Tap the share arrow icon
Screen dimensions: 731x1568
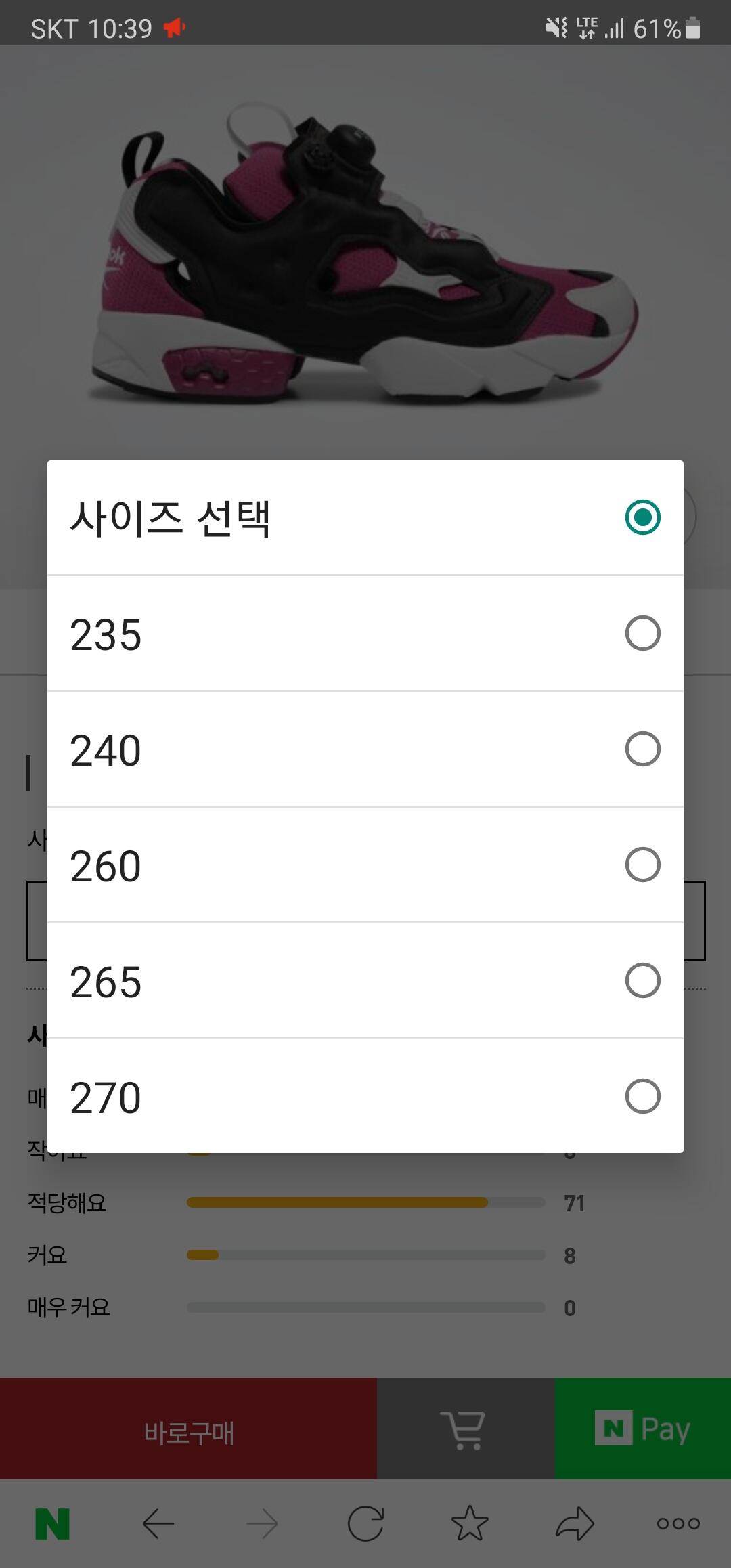[x=575, y=1524]
